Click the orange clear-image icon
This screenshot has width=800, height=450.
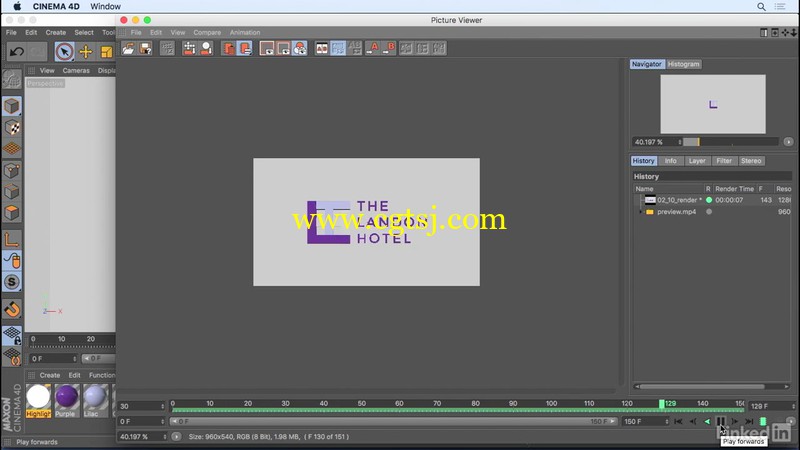pyautogui.click(x=229, y=48)
